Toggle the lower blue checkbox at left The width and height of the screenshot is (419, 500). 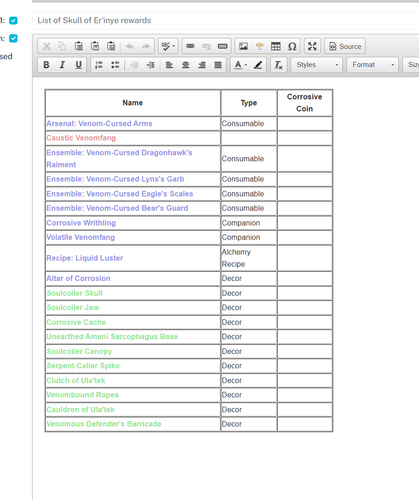(x=13, y=38)
